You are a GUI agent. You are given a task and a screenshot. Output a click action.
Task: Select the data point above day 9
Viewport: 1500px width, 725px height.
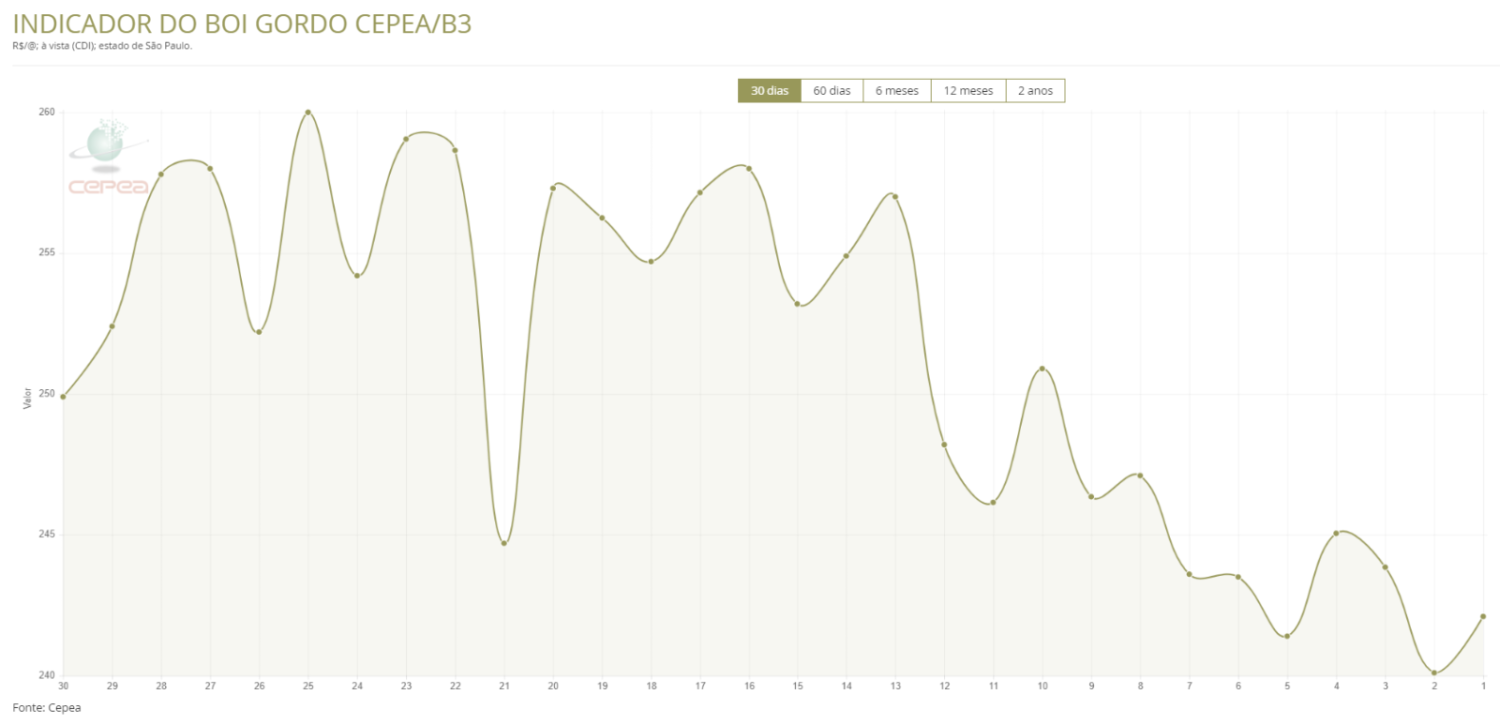1091,497
